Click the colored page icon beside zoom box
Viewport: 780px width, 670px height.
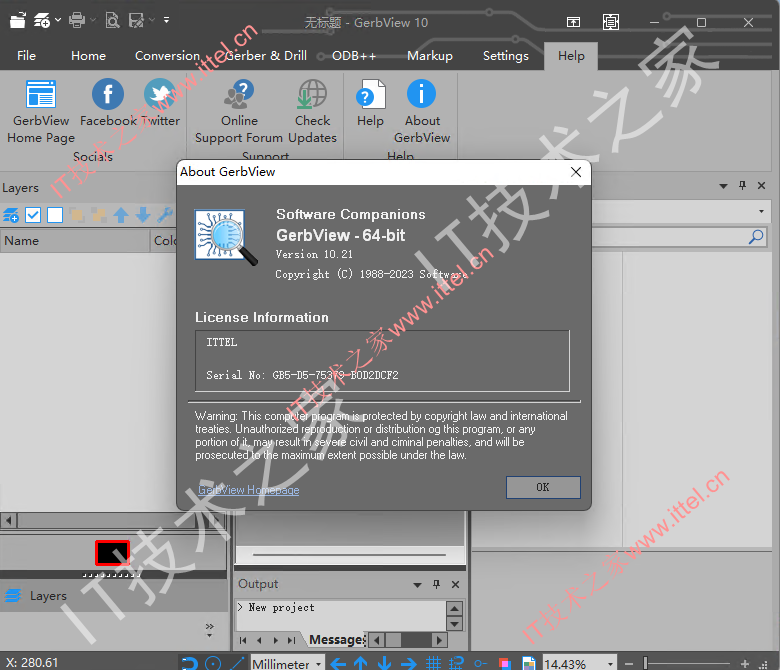point(528,664)
